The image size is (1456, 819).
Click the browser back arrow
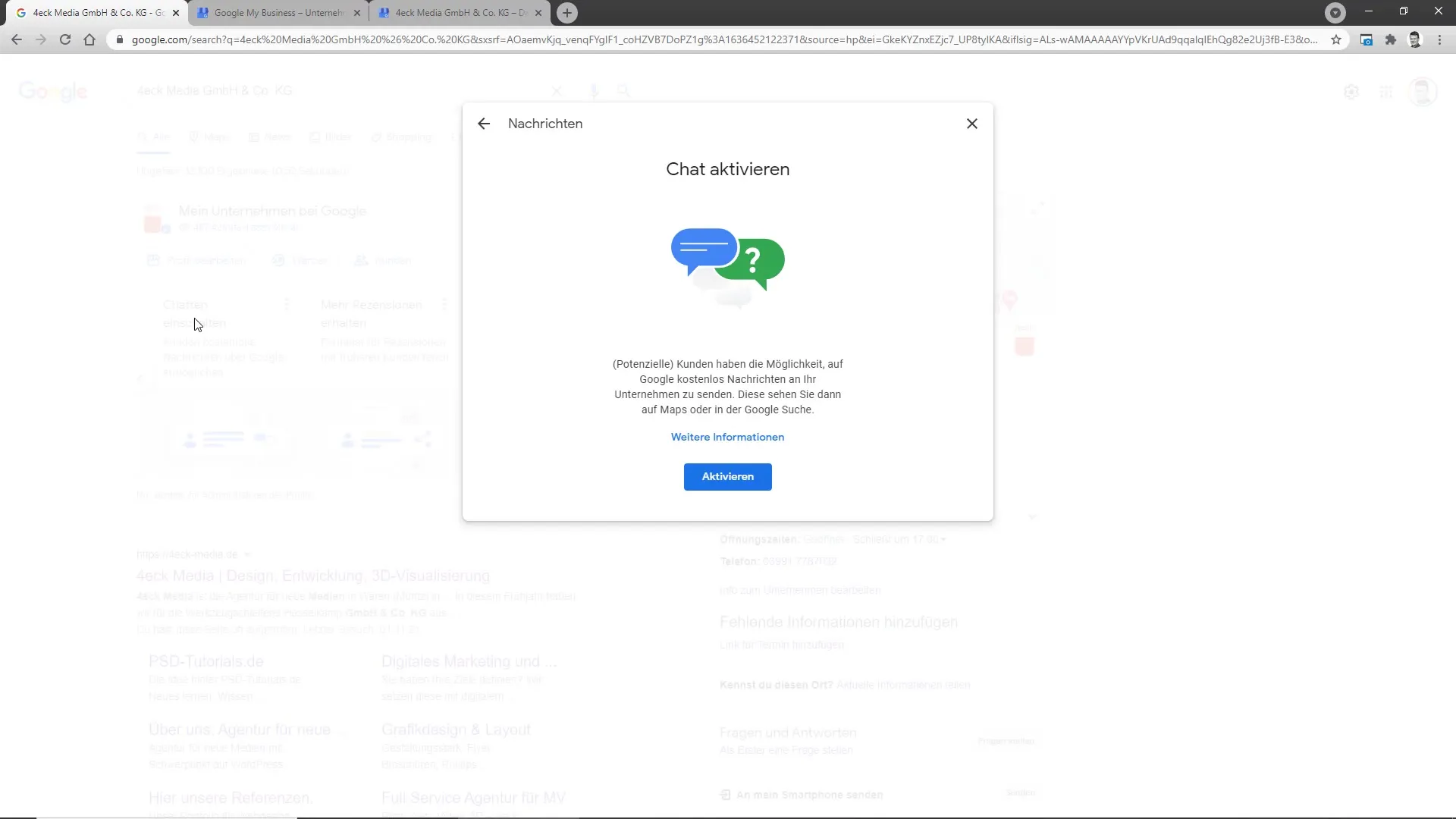point(17,39)
